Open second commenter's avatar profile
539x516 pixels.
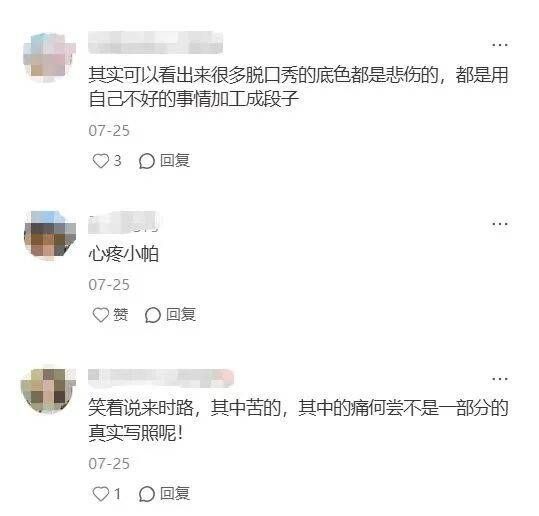[x=50, y=235]
